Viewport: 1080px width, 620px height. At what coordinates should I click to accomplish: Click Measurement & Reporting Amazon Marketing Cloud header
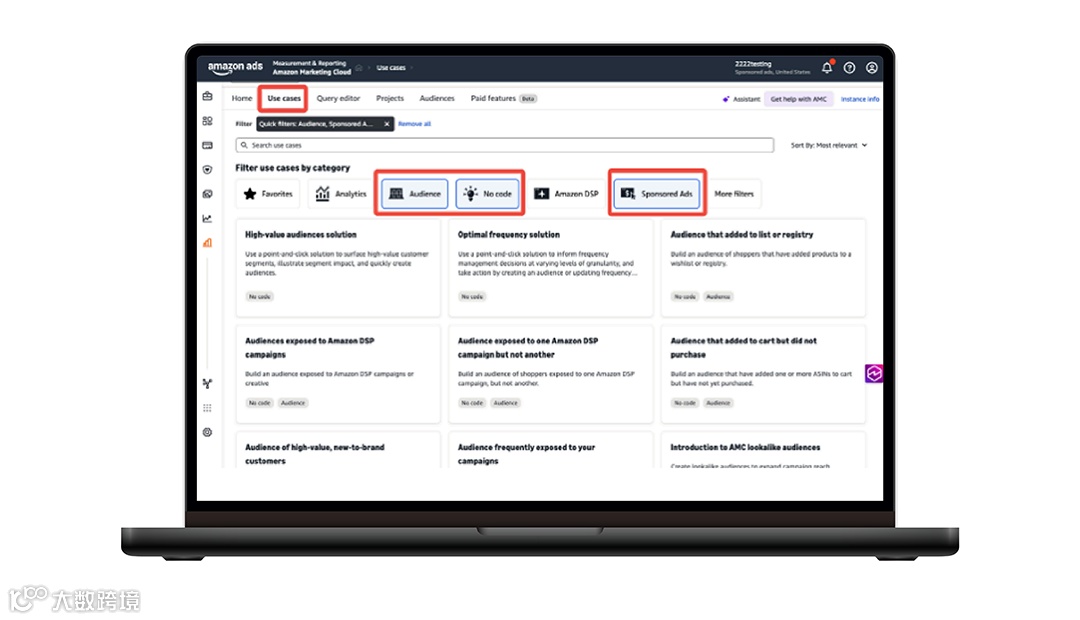pyautogui.click(x=311, y=68)
